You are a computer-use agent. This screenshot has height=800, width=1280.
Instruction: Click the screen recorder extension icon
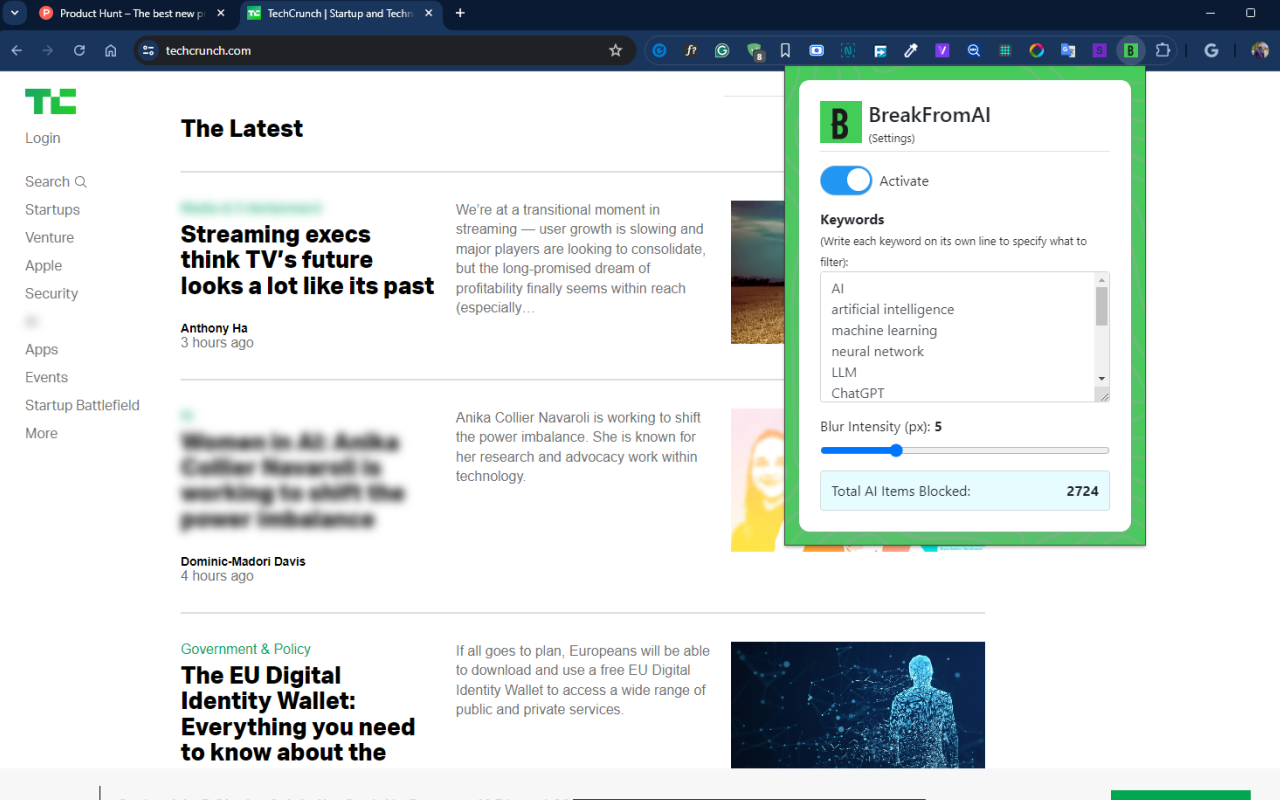coord(817,50)
